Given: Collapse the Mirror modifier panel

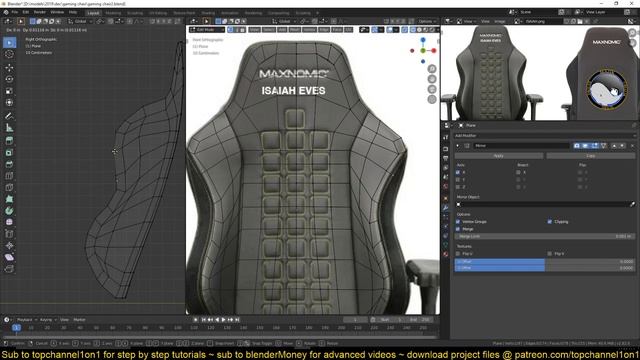Looking at the screenshot, I should click(458, 146).
